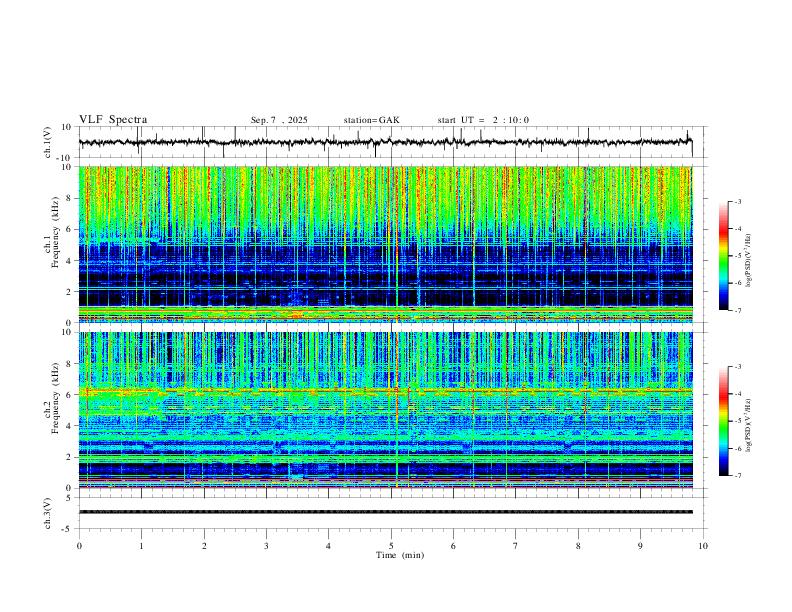This screenshot has height=612, width=792.
Task: Click the "-5" tick on ch.3(V) axis
Action: point(68,529)
